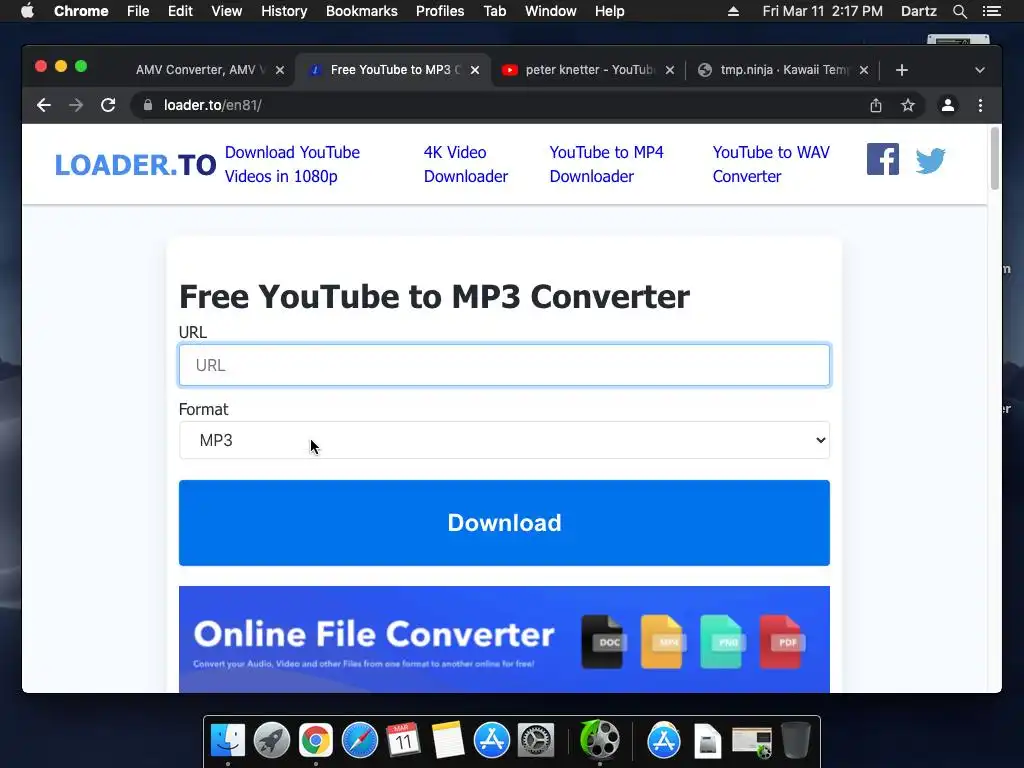Open the tab search chevron
The height and width of the screenshot is (768, 1024).
[980, 70]
